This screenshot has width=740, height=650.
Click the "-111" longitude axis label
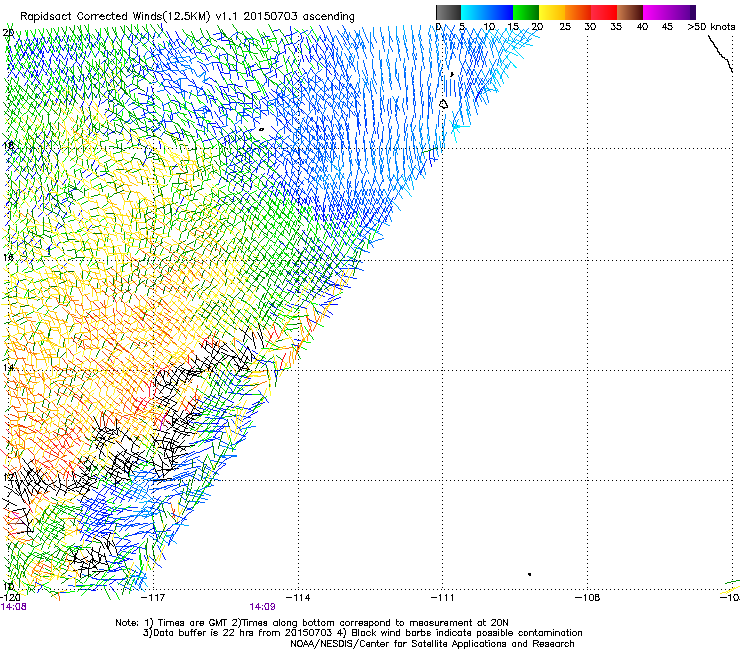click(443, 598)
